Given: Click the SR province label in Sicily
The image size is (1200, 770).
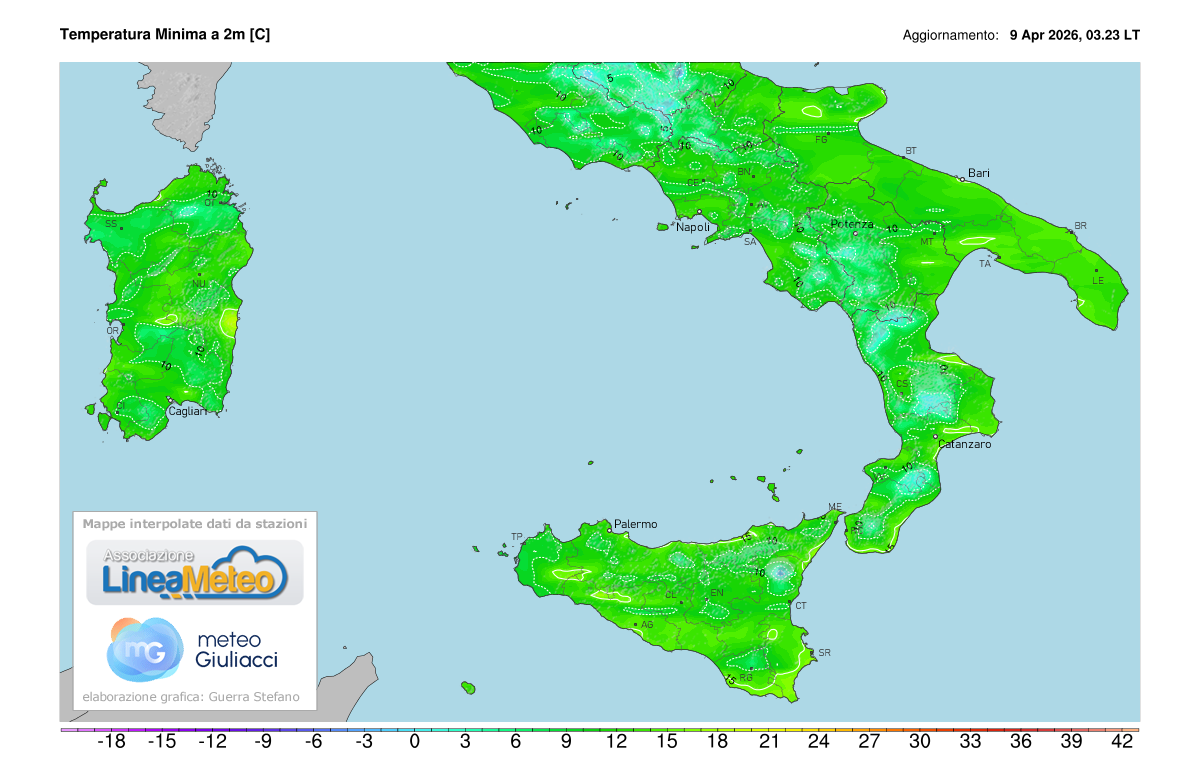Looking at the screenshot, I should pos(824,651).
